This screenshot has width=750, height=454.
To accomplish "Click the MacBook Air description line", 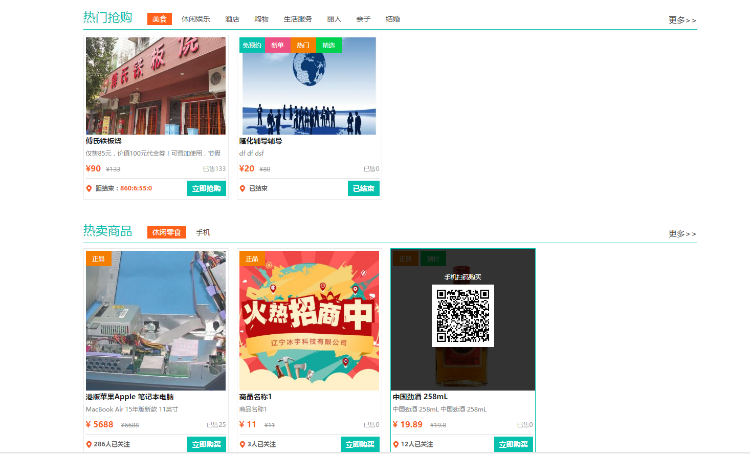I will click(132, 410).
